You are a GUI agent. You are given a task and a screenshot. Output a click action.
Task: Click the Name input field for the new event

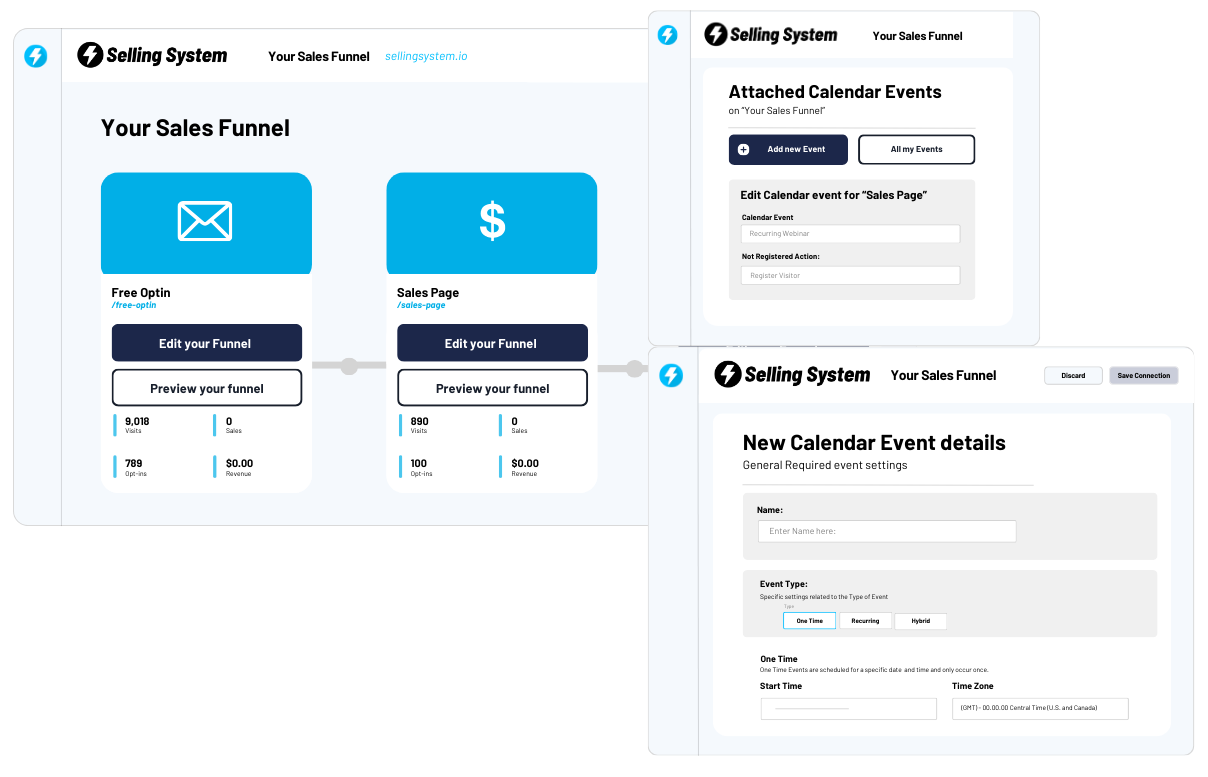886,531
